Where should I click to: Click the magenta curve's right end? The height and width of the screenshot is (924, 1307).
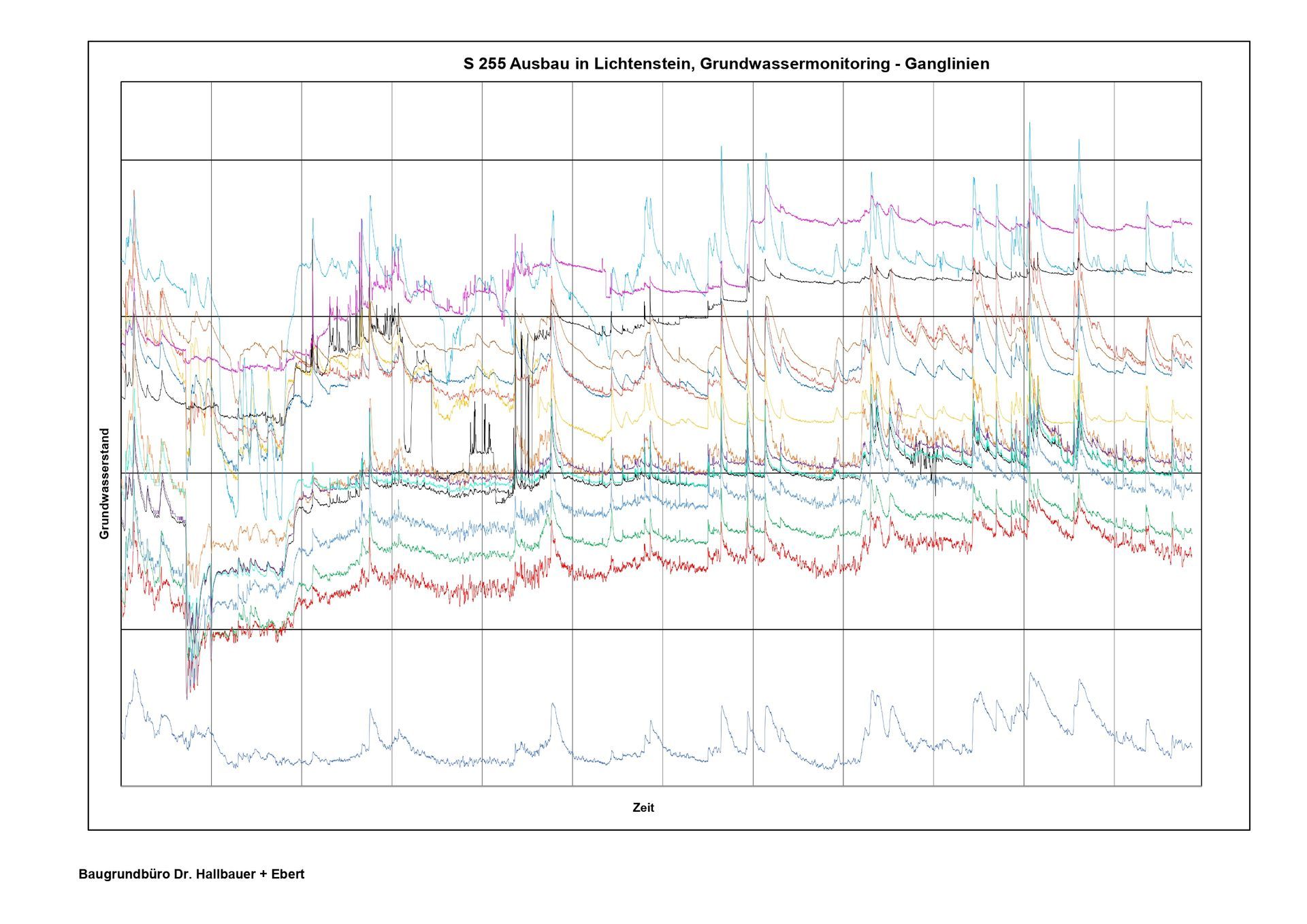click(1191, 223)
